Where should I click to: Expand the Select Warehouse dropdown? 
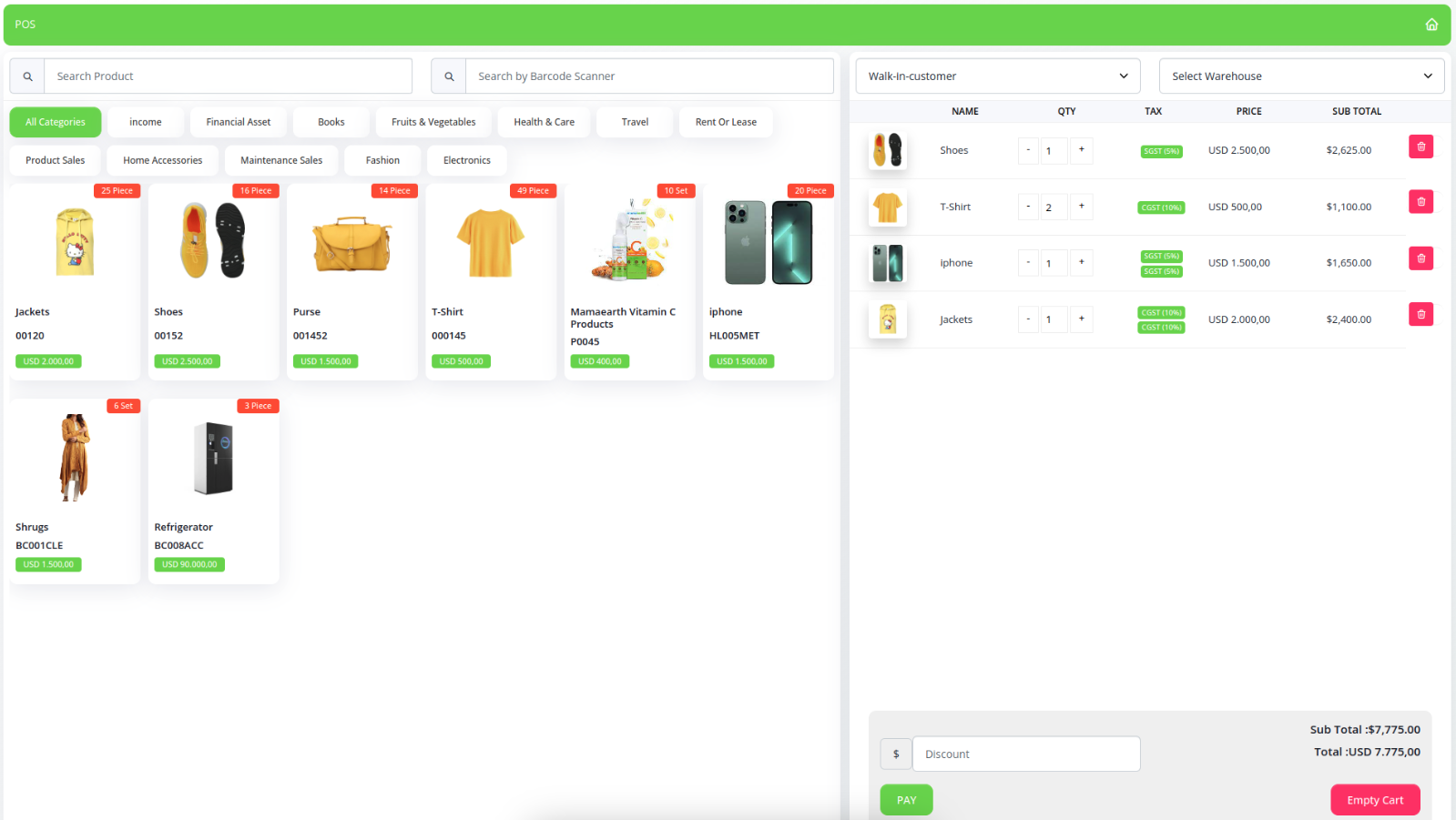pos(1301,76)
